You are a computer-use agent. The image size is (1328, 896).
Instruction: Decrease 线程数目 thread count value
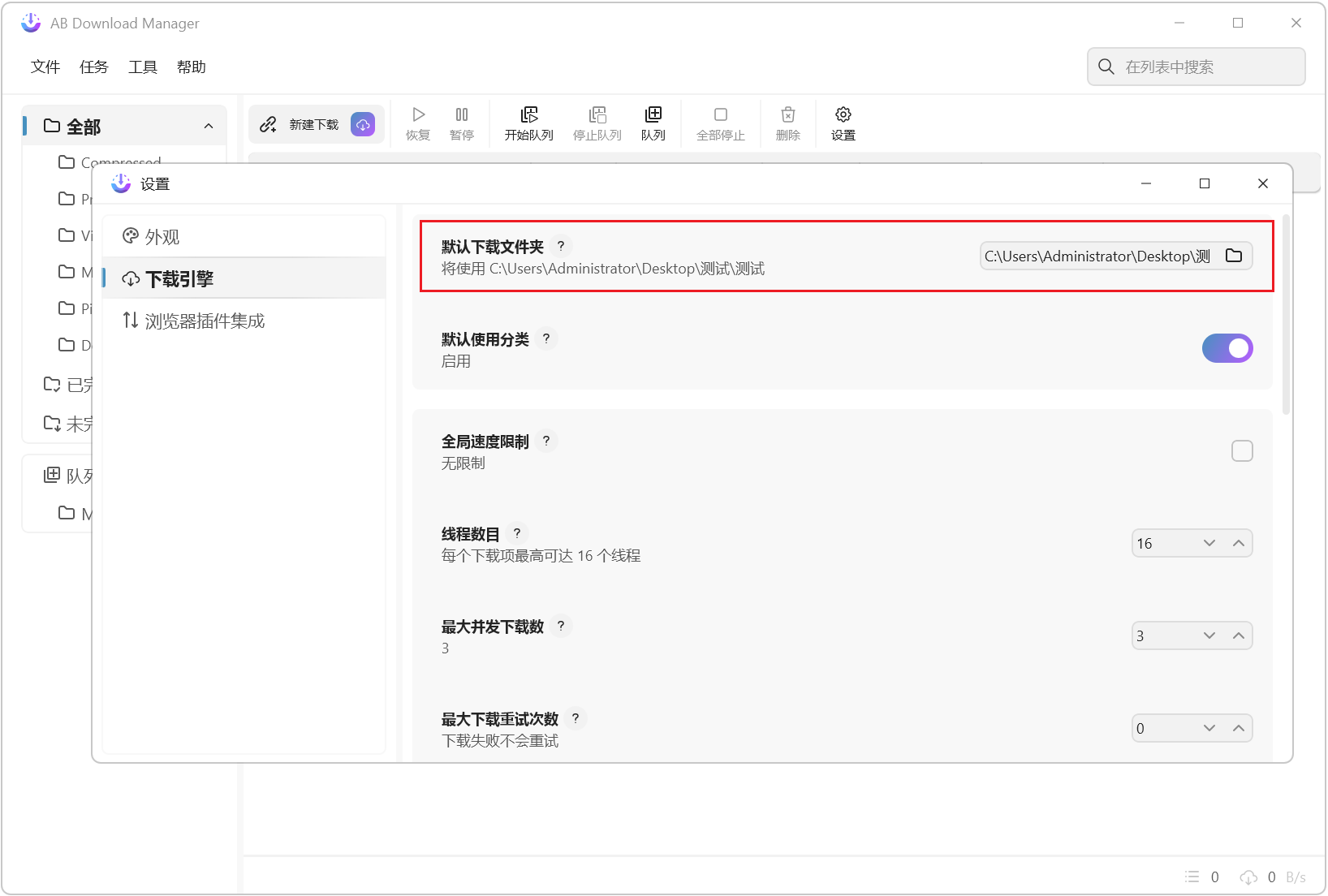coord(1209,543)
